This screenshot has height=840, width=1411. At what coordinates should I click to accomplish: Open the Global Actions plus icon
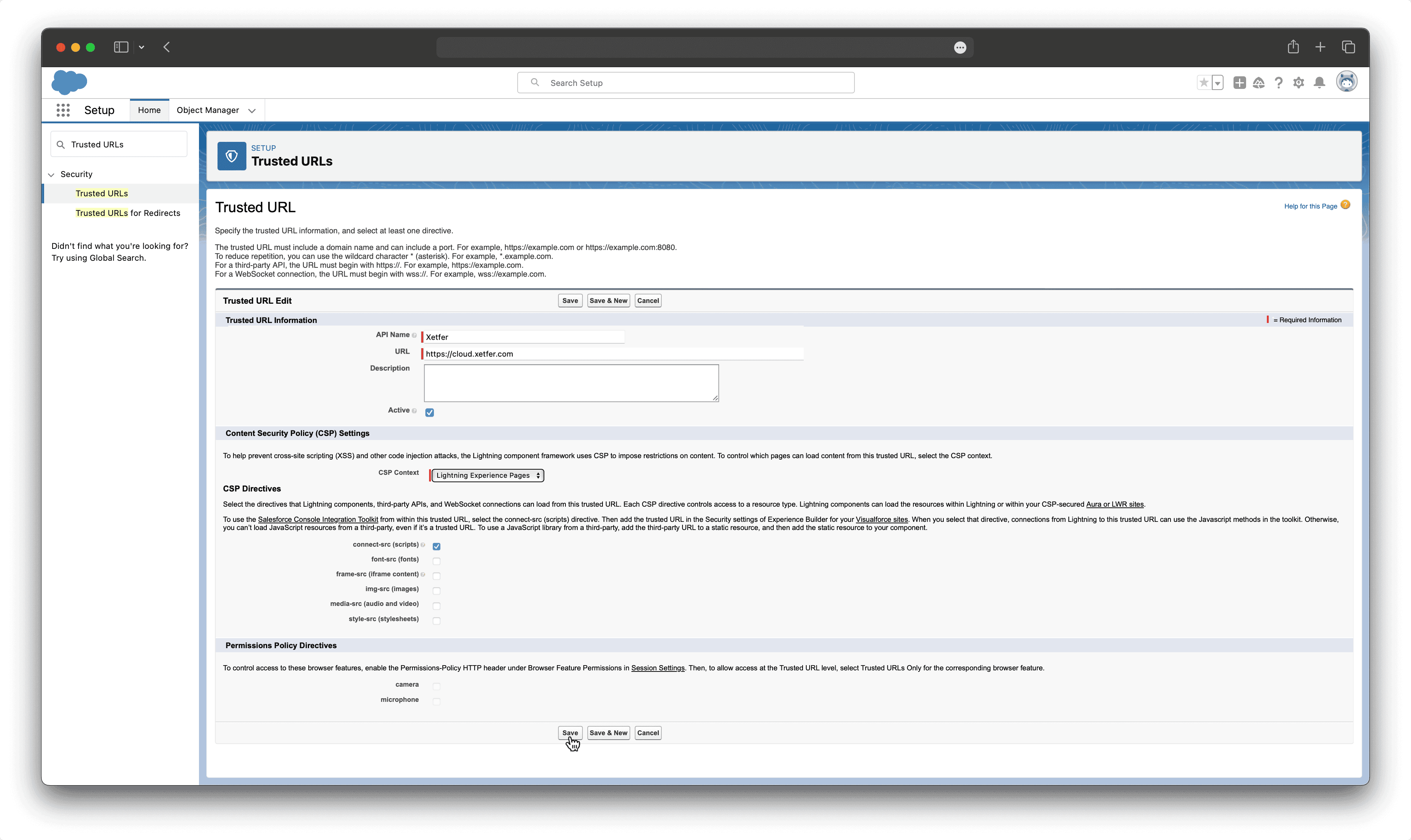coord(1239,83)
